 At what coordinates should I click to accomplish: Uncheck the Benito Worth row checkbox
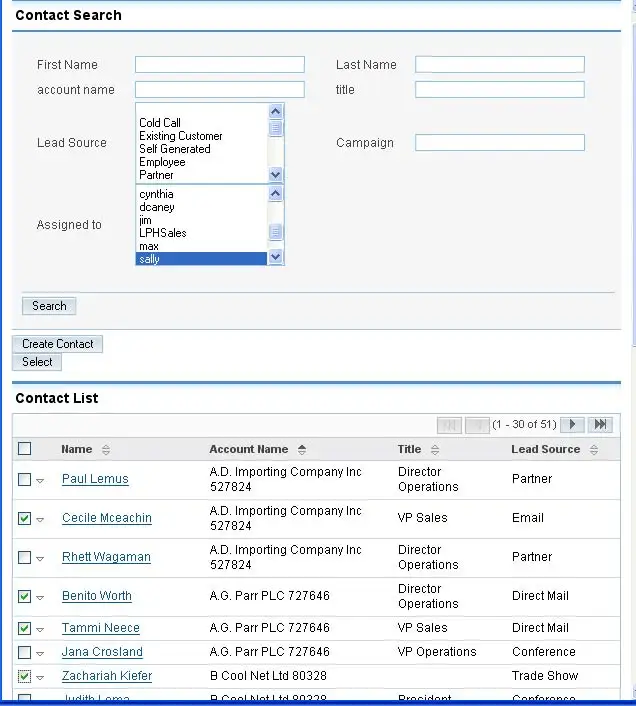25,597
